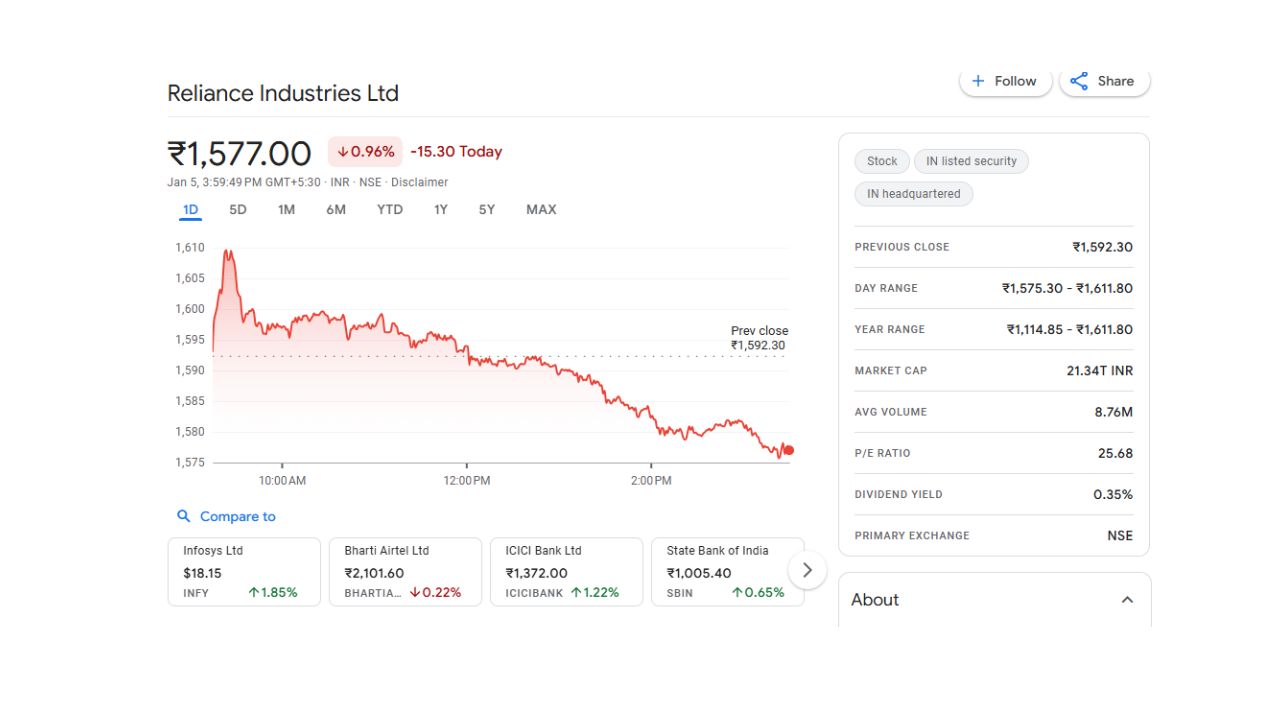
Task: Select the YTD chart range
Action: (x=389, y=209)
